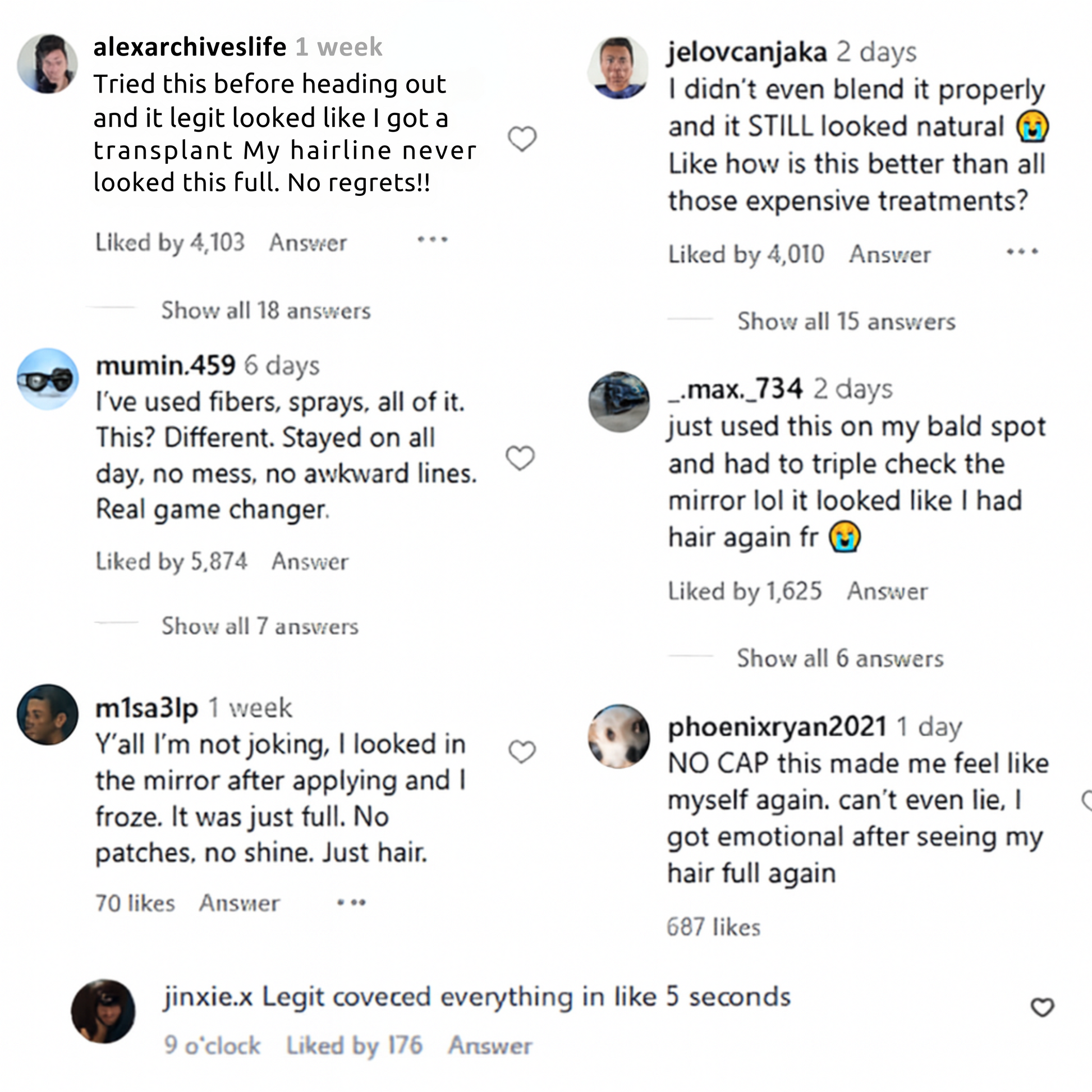Expand all 15 answers
The width and height of the screenshot is (1092, 1092).
coord(846,322)
